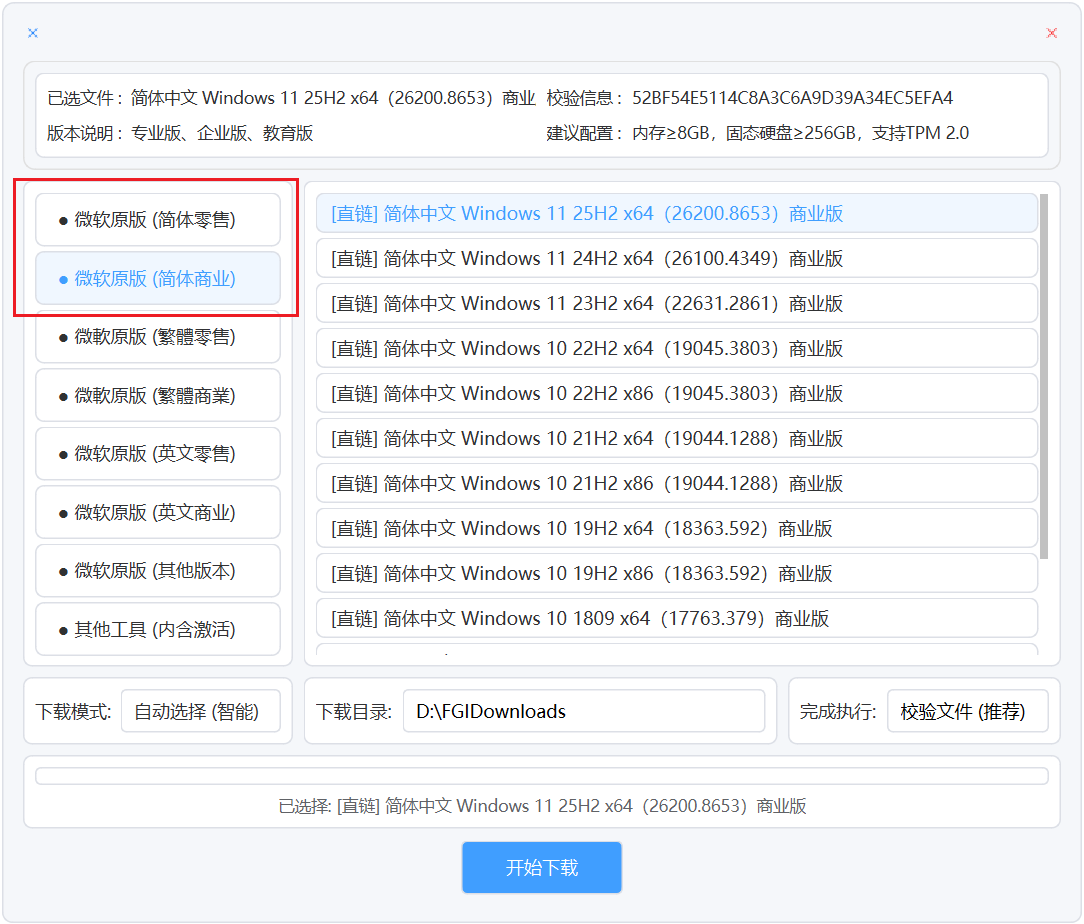Click the list's vertical scrollbar thumb
The width and height of the screenshot is (1084, 924).
[1044, 377]
